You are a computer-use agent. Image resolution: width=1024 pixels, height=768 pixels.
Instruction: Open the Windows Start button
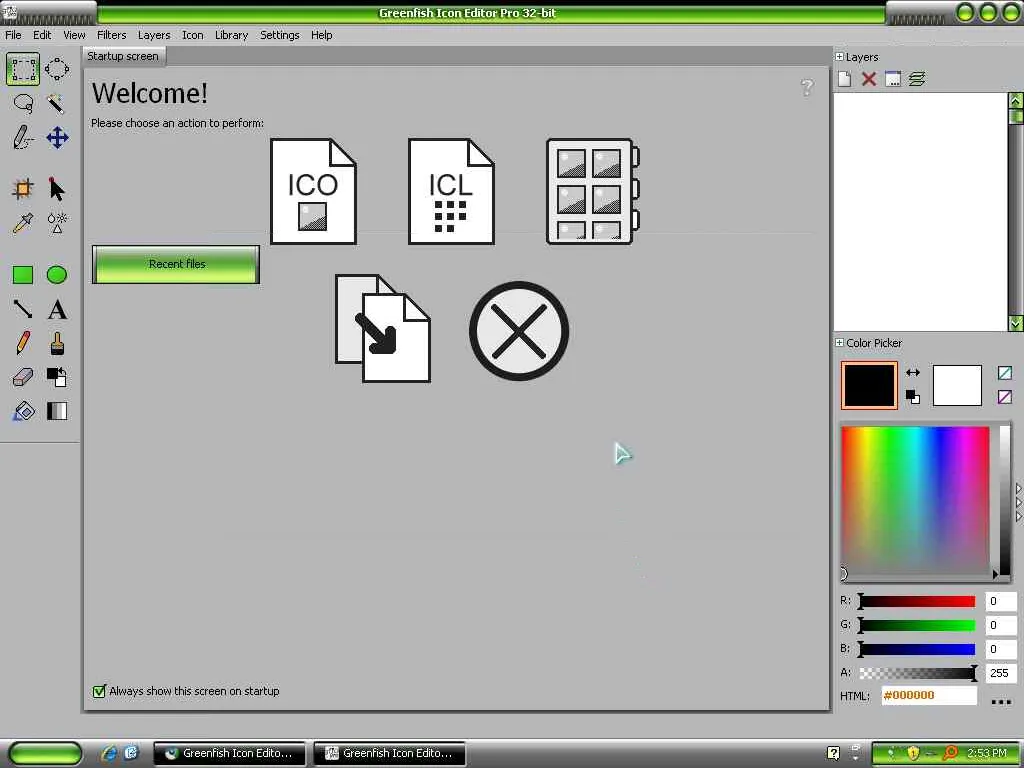point(45,754)
